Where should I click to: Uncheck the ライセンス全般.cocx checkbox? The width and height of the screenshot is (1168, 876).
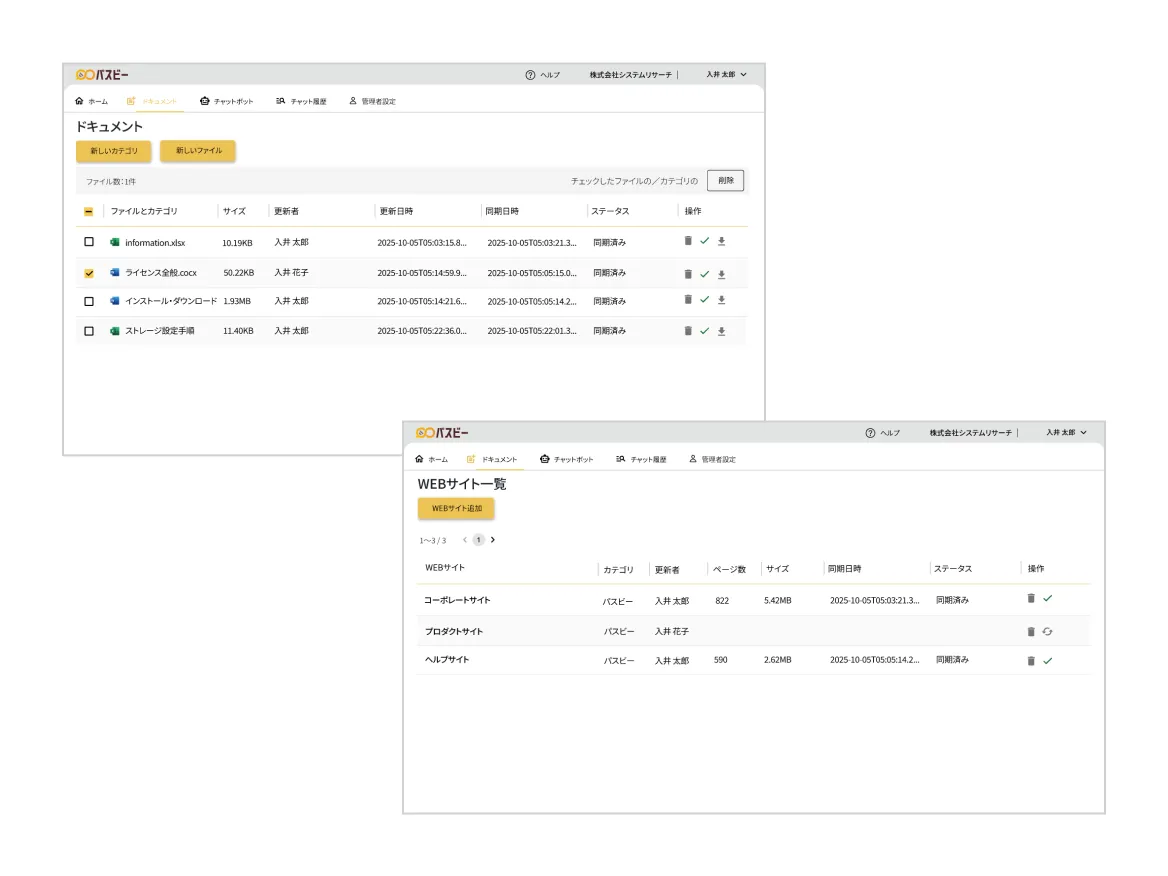click(89, 273)
